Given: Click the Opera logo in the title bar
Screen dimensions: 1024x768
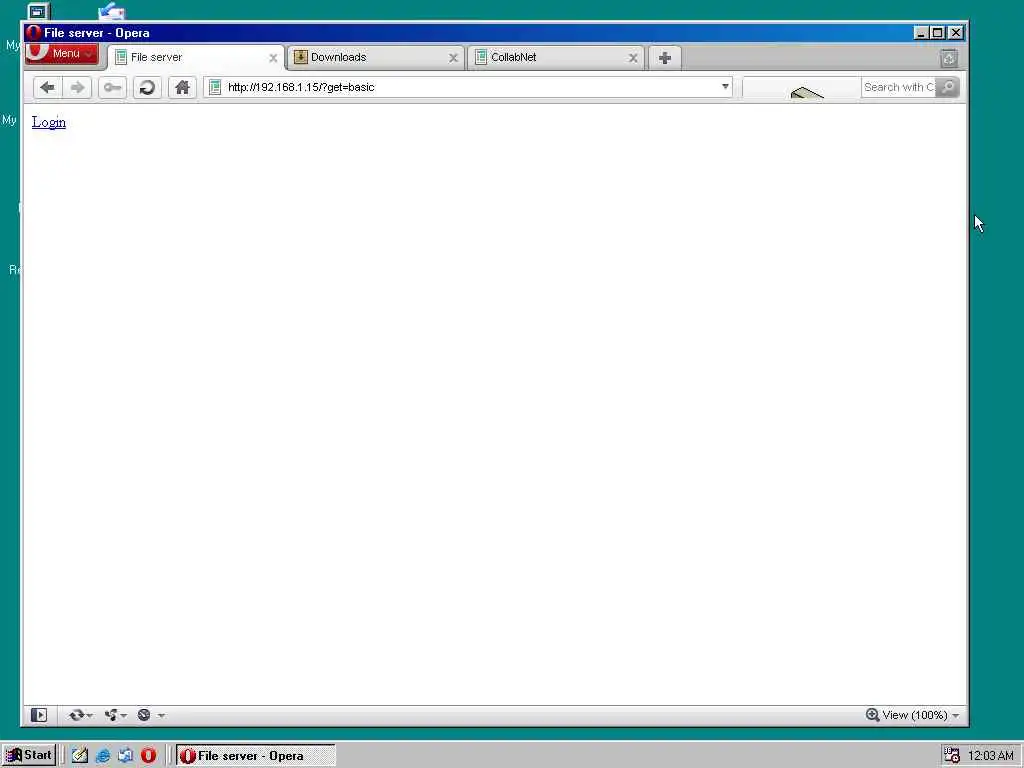Looking at the screenshot, I should pos(33,33).
